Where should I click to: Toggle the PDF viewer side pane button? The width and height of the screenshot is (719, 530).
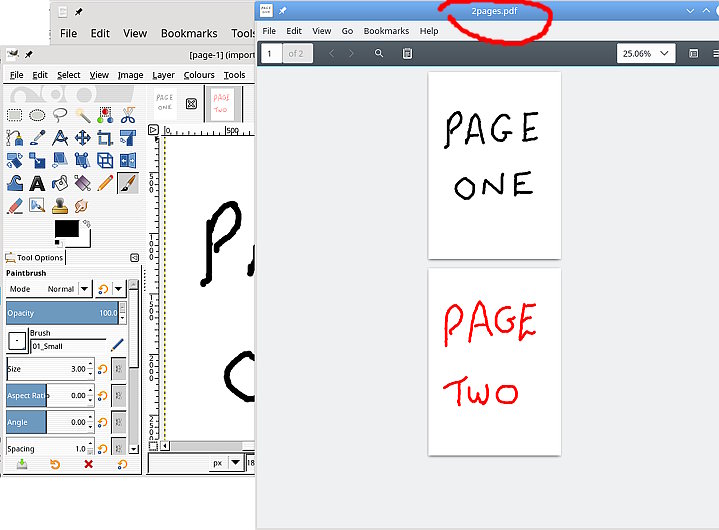tap(693, 54)
